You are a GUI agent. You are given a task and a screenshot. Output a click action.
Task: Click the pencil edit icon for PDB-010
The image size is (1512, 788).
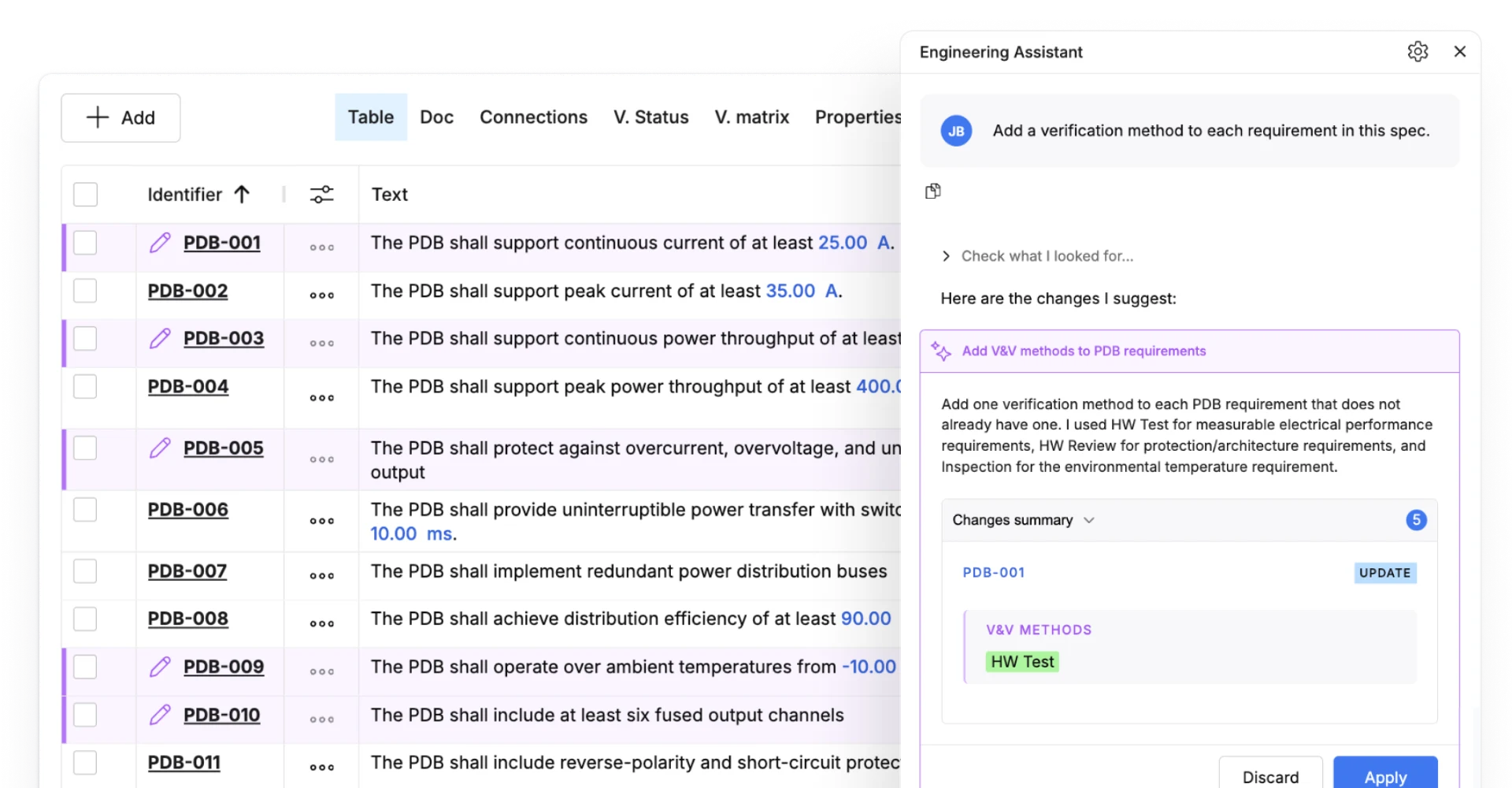click(x=160, y=715)
